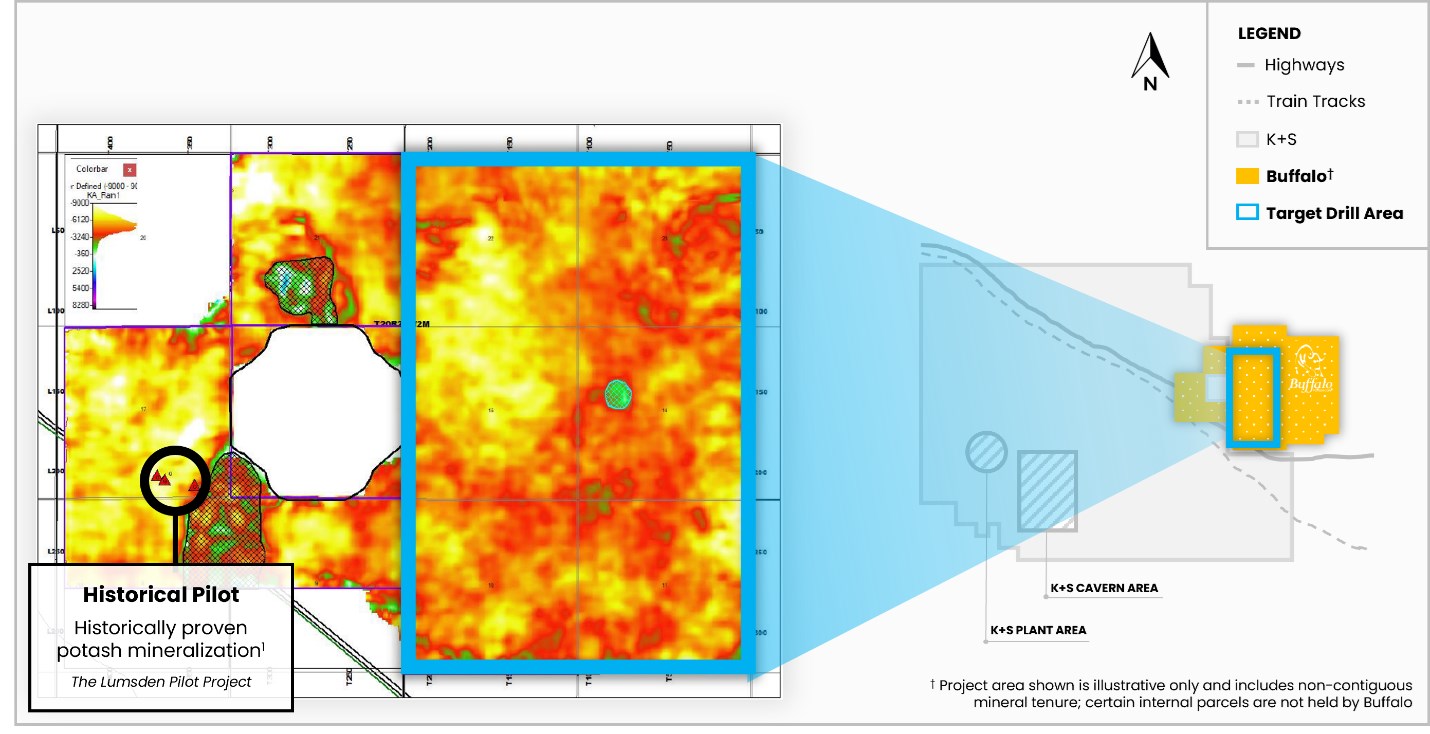Click the orange Buffalo legend swatch
The width and height of the screenshot is (1430, 734).
(1246, 176)
